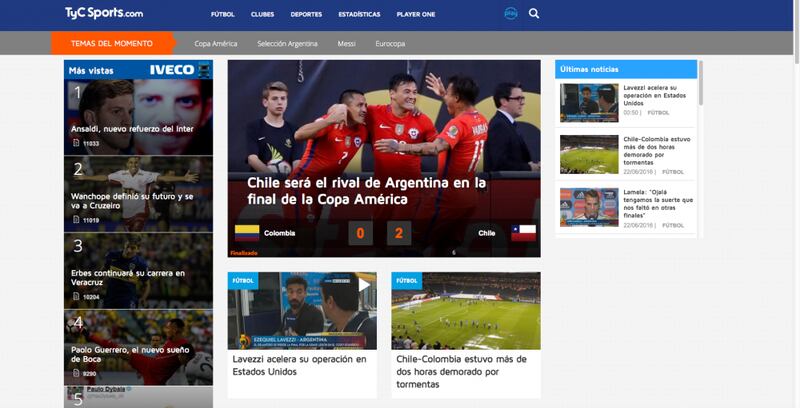This screenshot has width=800, height=408.
Task: Click the Últimas noticias header
Action: tap(626, 69)
